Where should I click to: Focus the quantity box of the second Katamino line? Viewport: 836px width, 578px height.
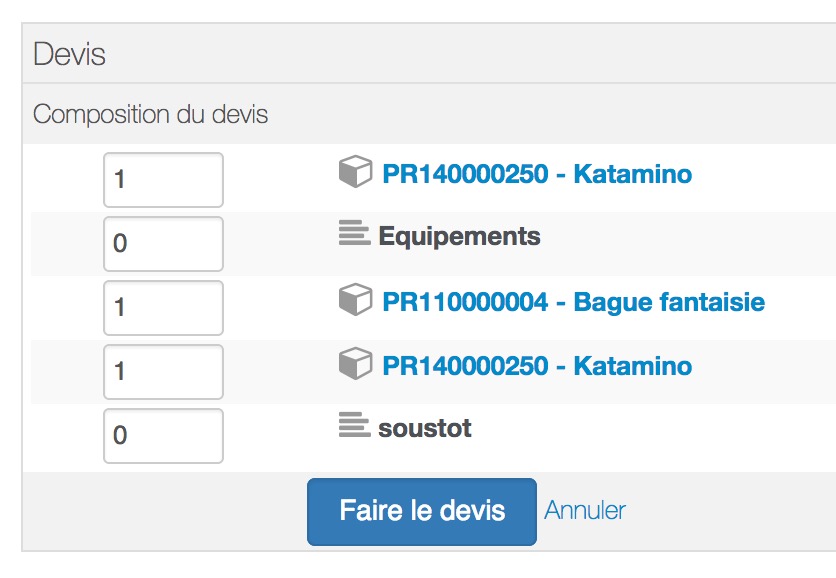(x=163, y=372)
